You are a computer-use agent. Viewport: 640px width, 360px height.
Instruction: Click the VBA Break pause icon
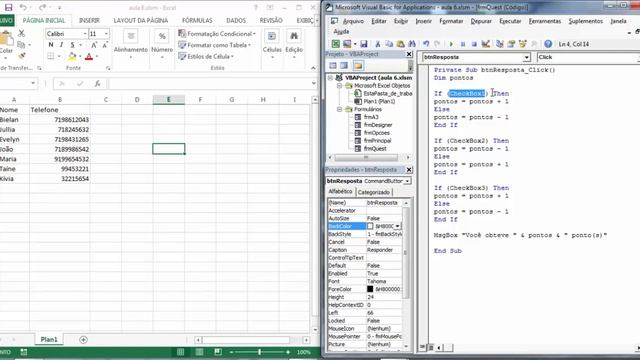click(463, 44)
